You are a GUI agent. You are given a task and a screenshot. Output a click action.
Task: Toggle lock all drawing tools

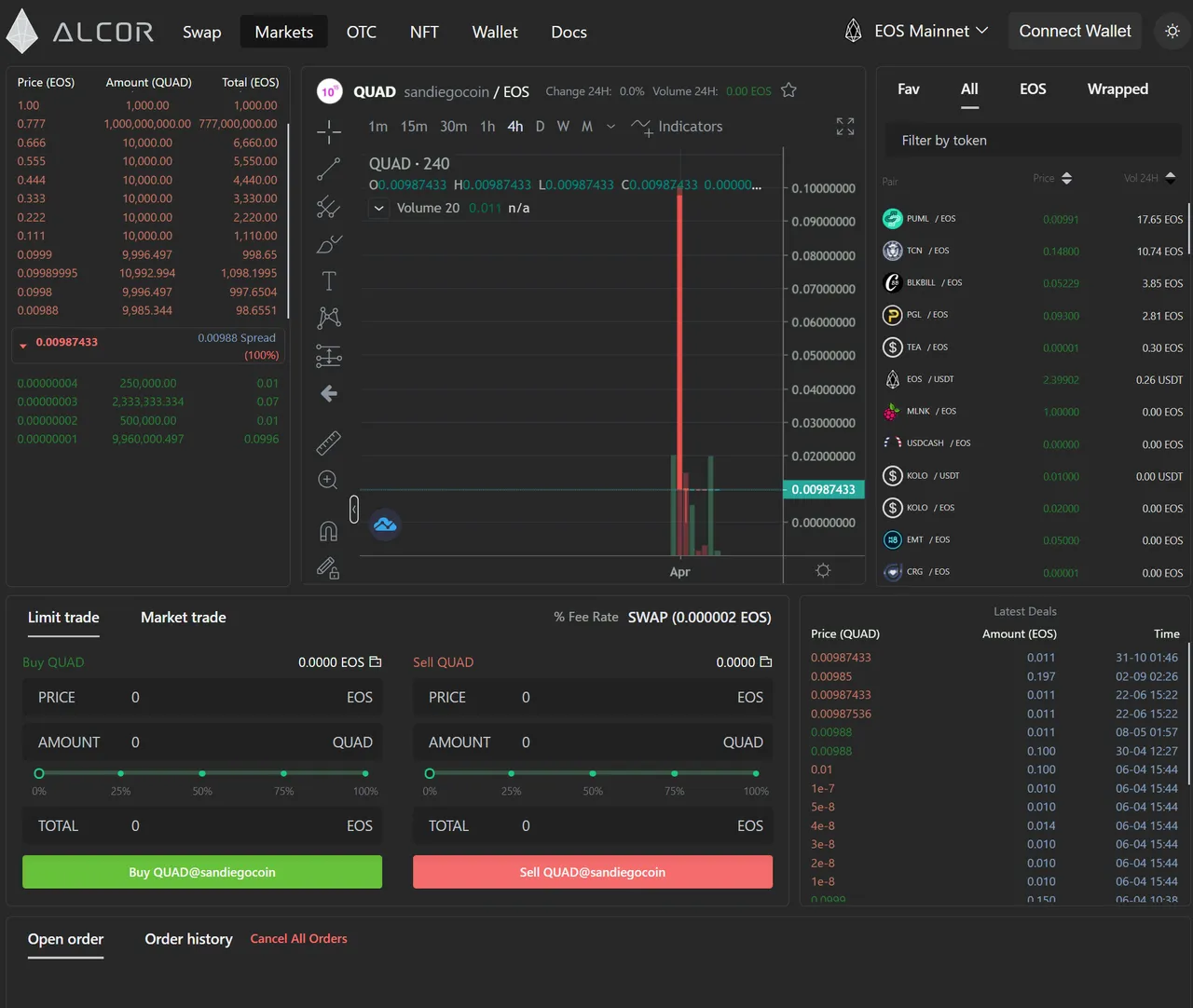[328, 567]
